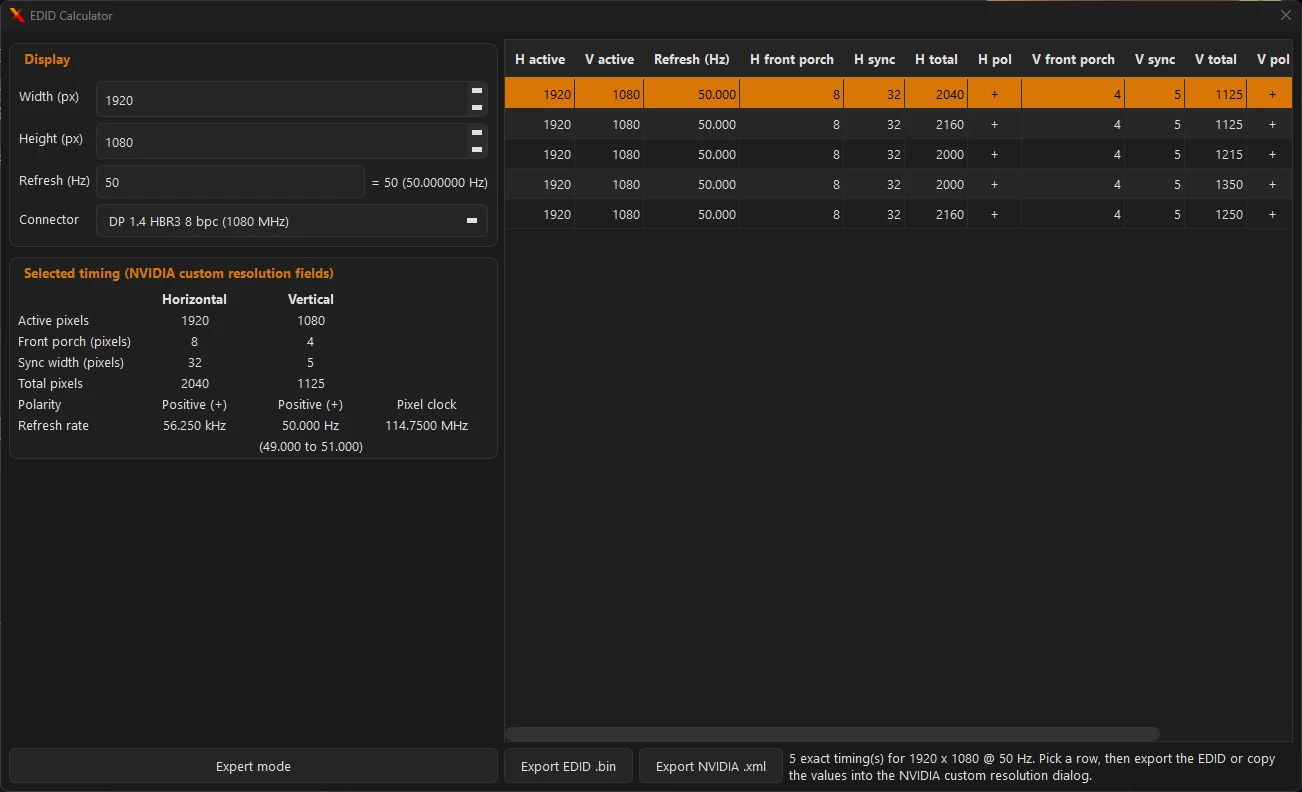The height and width of the screenshot is (792, 1302).
Task: Sort by H total column header
Action: coord(936,59)
